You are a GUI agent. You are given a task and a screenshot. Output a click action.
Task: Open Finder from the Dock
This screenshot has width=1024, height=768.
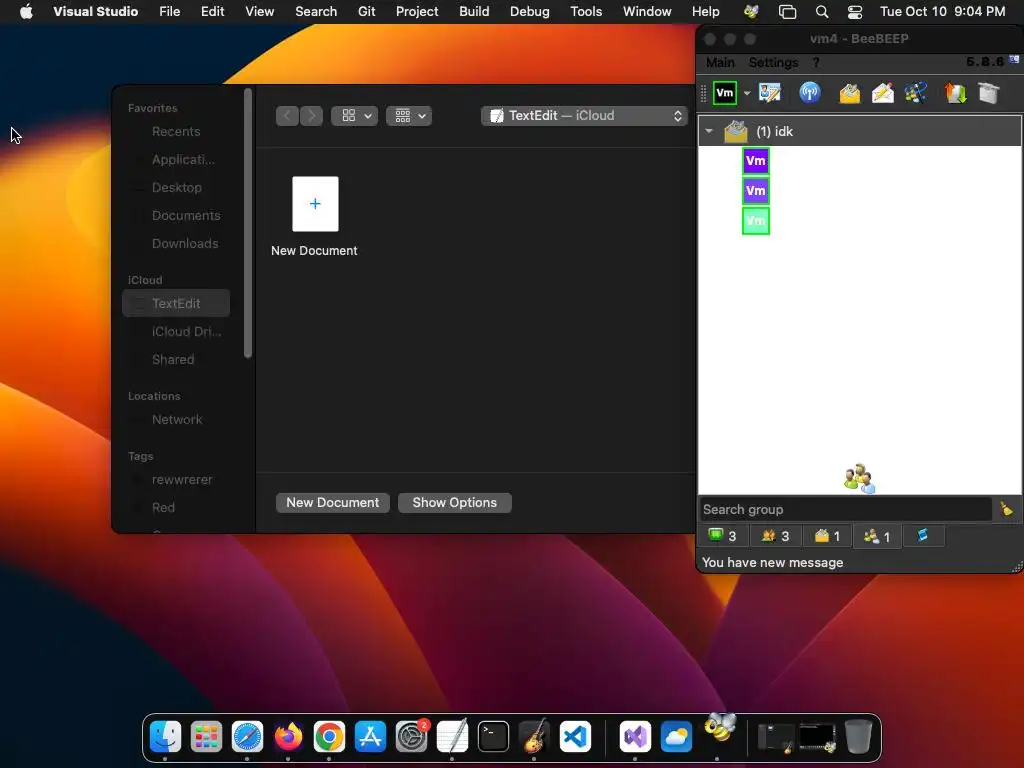[x=165, y=737]
